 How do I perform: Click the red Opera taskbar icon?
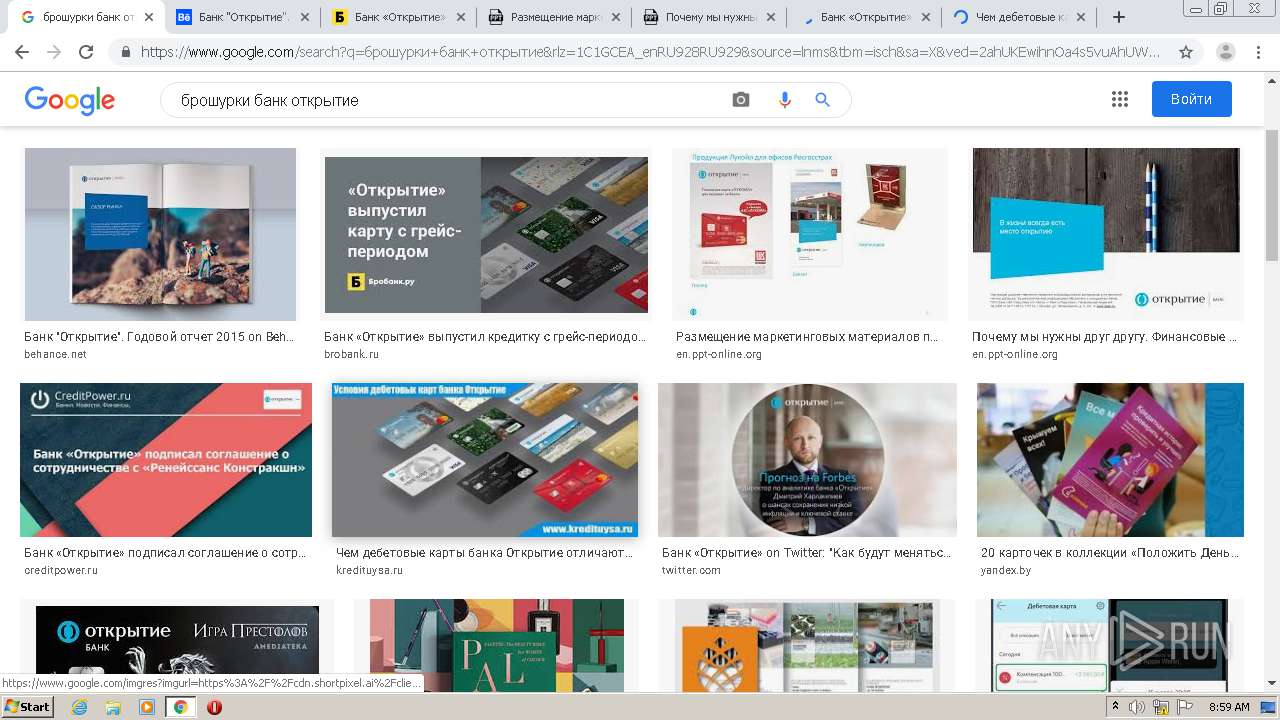[x=214, y=707]
